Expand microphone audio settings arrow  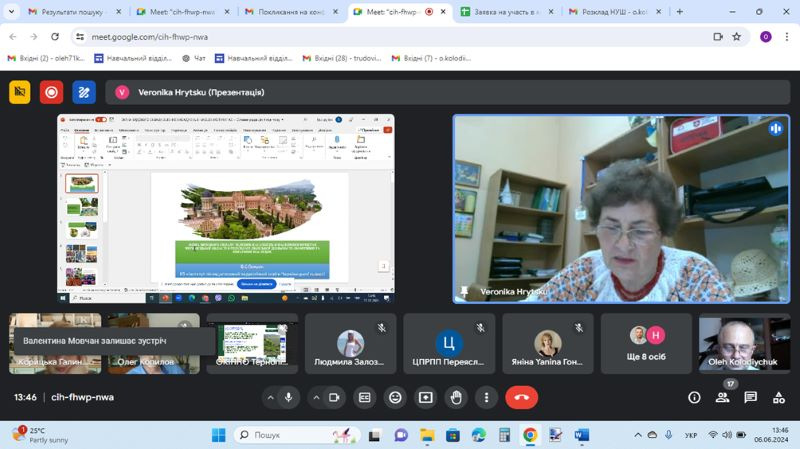pos(270,397)
